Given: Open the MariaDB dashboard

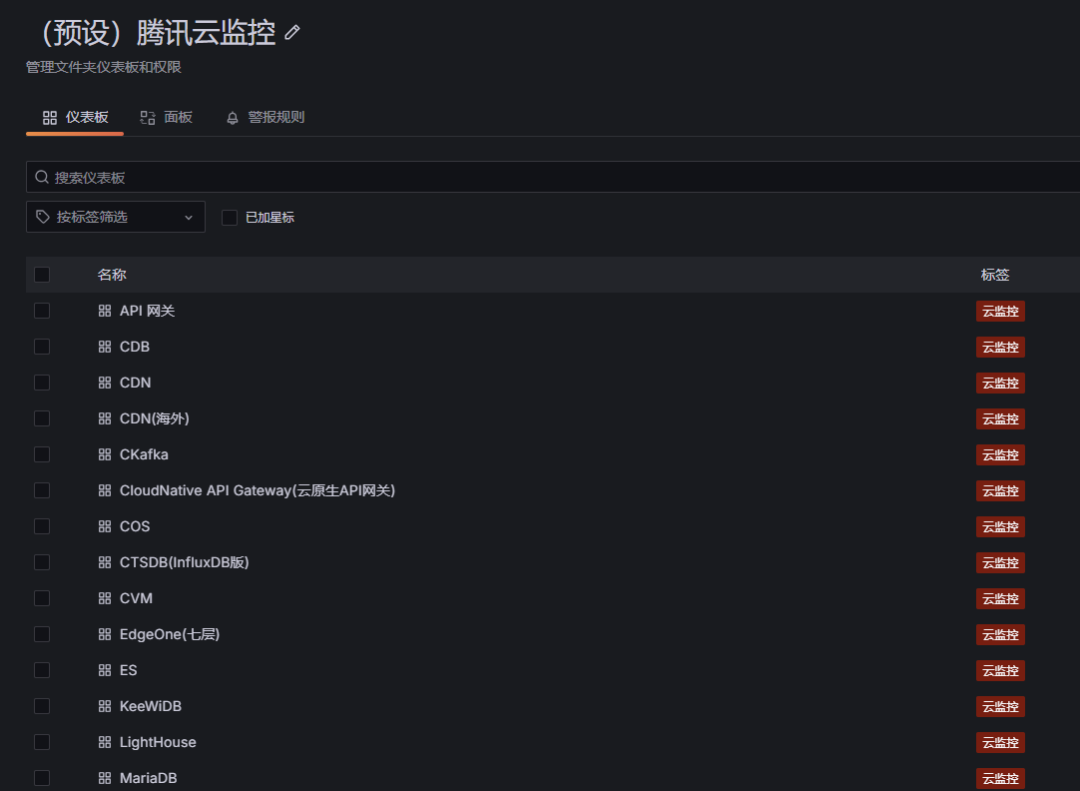Looking at the screenshot, I should [x=148, y=778].
